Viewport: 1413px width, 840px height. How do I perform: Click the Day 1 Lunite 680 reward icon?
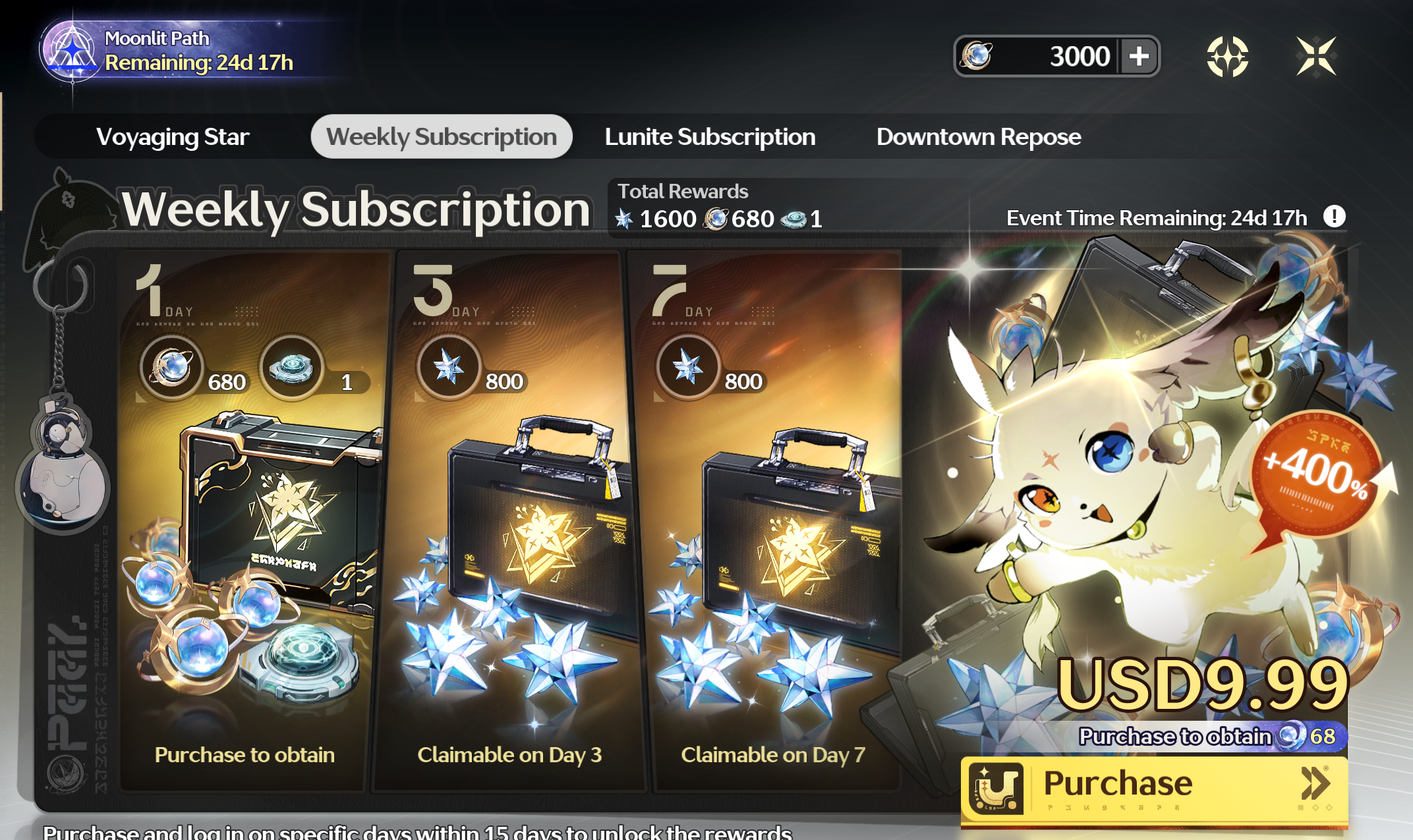click(171, 366)
